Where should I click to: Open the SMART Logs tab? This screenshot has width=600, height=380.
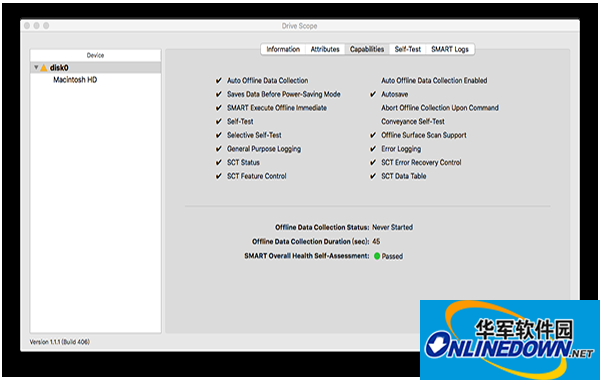tap(450, 49)
